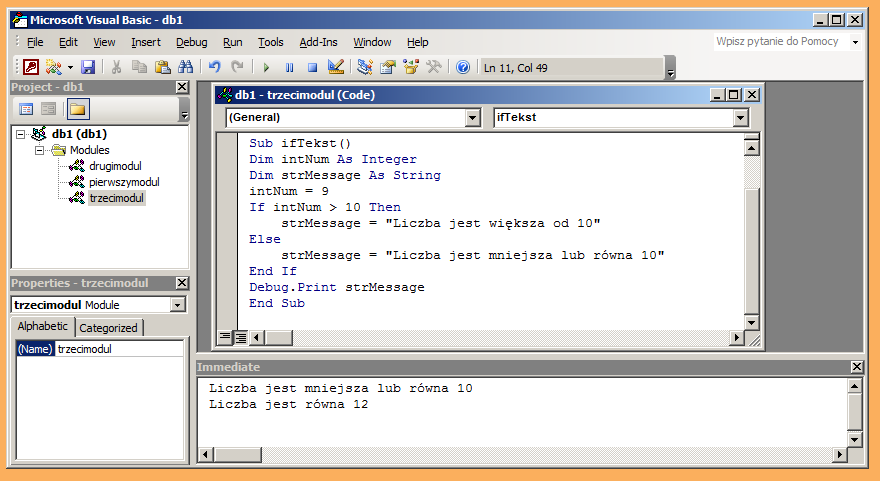Click Immediate window scroll down arrow
The height and width of the screenshot is (481, 880).
point(854,439)
